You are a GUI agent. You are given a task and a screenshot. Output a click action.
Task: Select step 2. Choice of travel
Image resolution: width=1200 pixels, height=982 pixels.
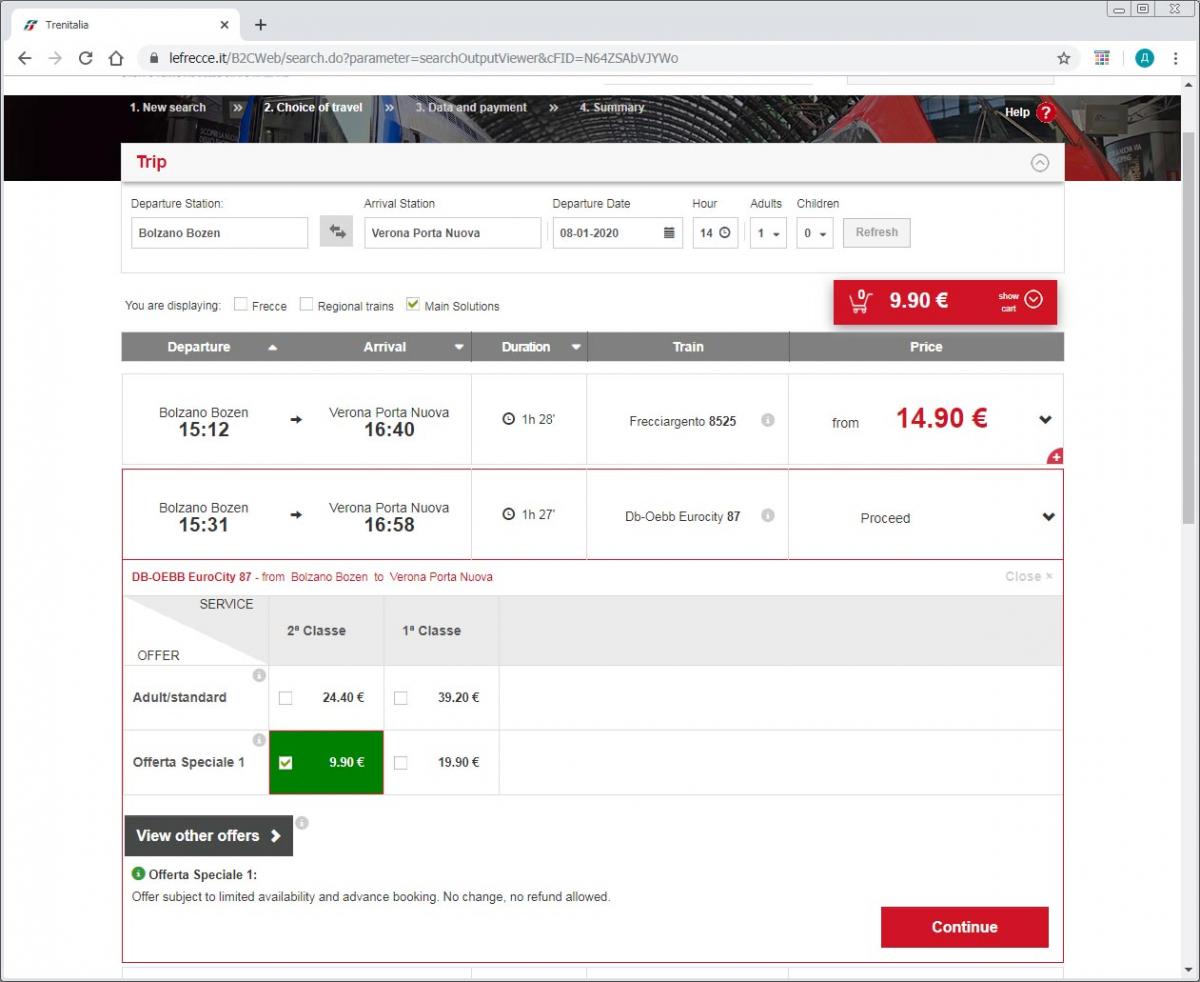[x=313, y=108]
